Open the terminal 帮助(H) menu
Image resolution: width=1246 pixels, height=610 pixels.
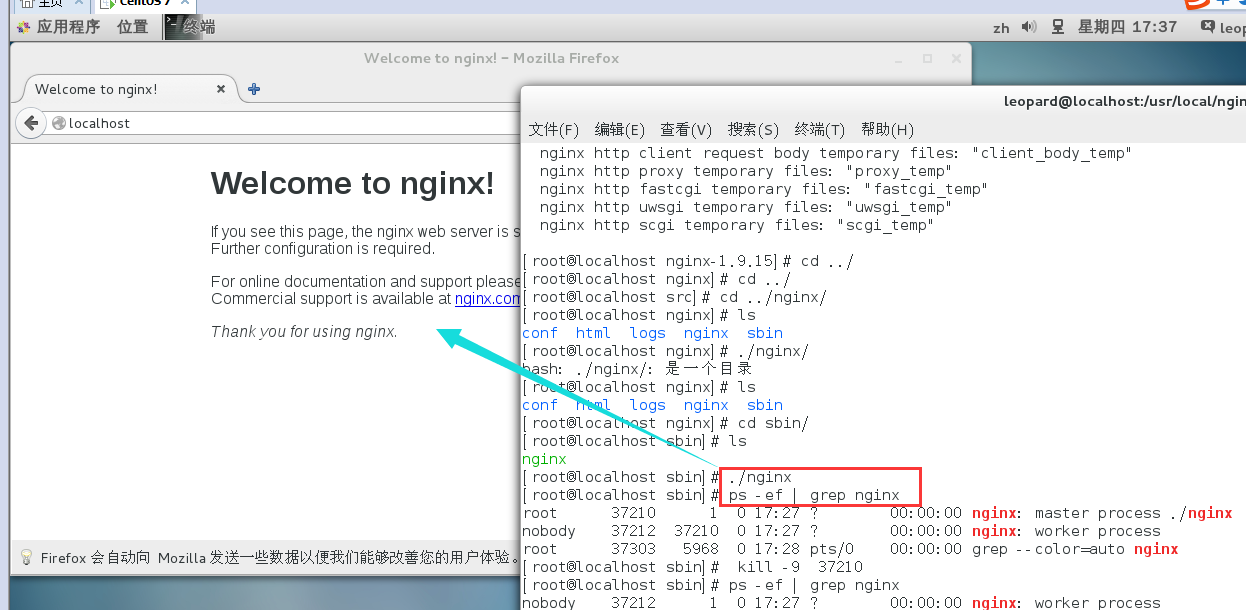point(887,130)
